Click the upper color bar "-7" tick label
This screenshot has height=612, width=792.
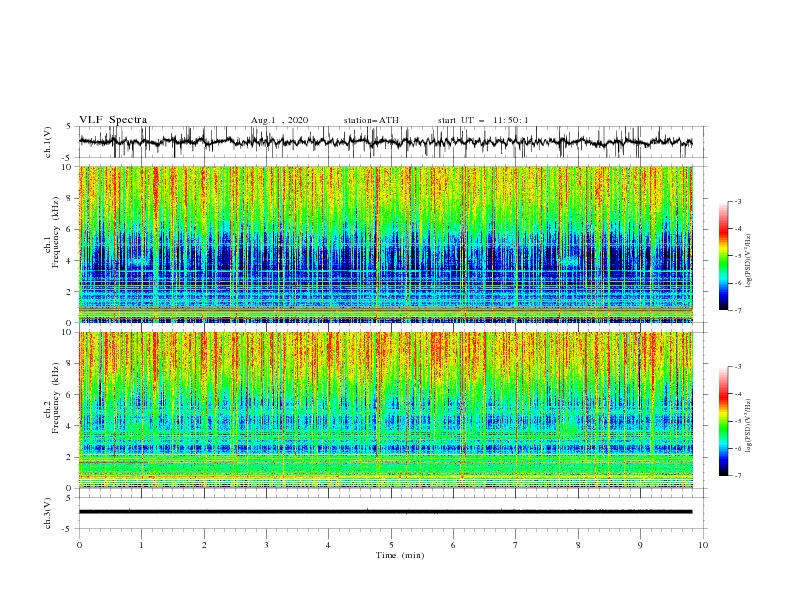[x=738, y=310]
